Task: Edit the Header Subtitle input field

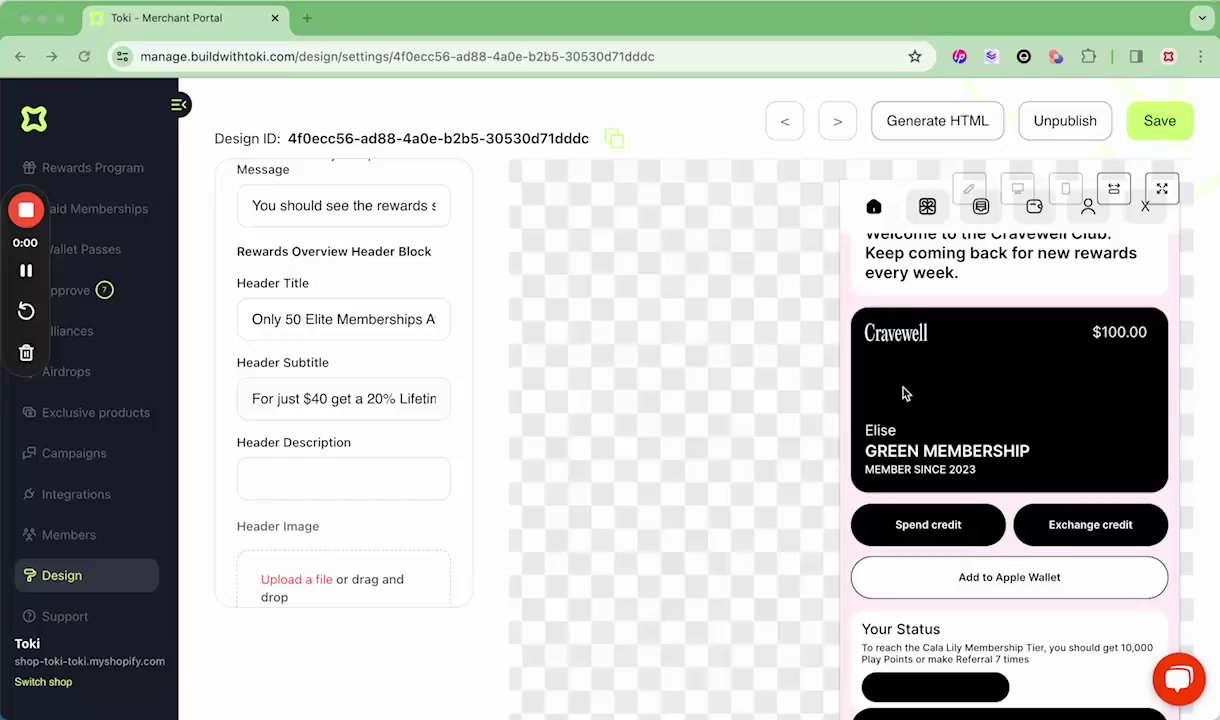Action: (343, 399)
